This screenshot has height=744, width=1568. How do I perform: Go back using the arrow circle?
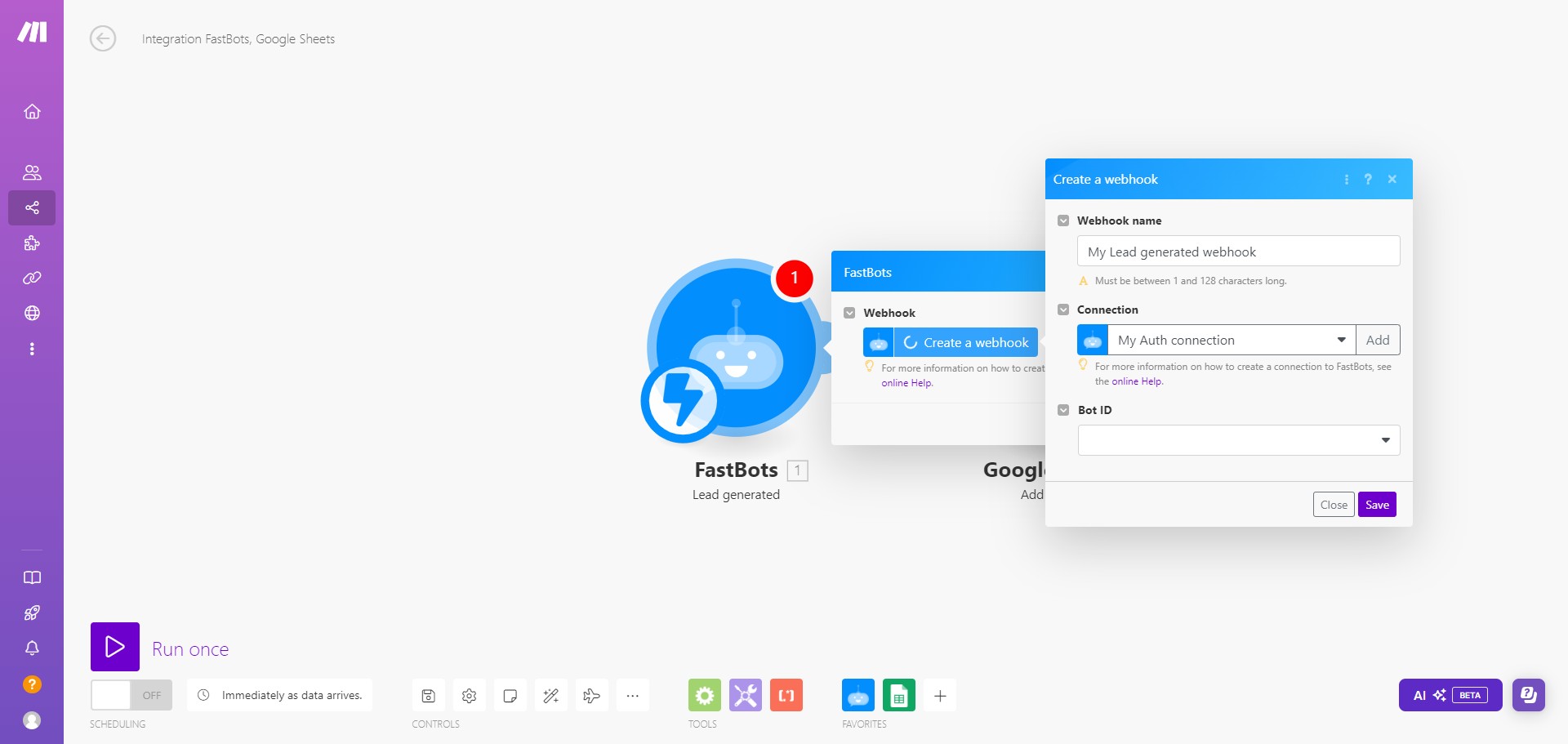(103, 38)
